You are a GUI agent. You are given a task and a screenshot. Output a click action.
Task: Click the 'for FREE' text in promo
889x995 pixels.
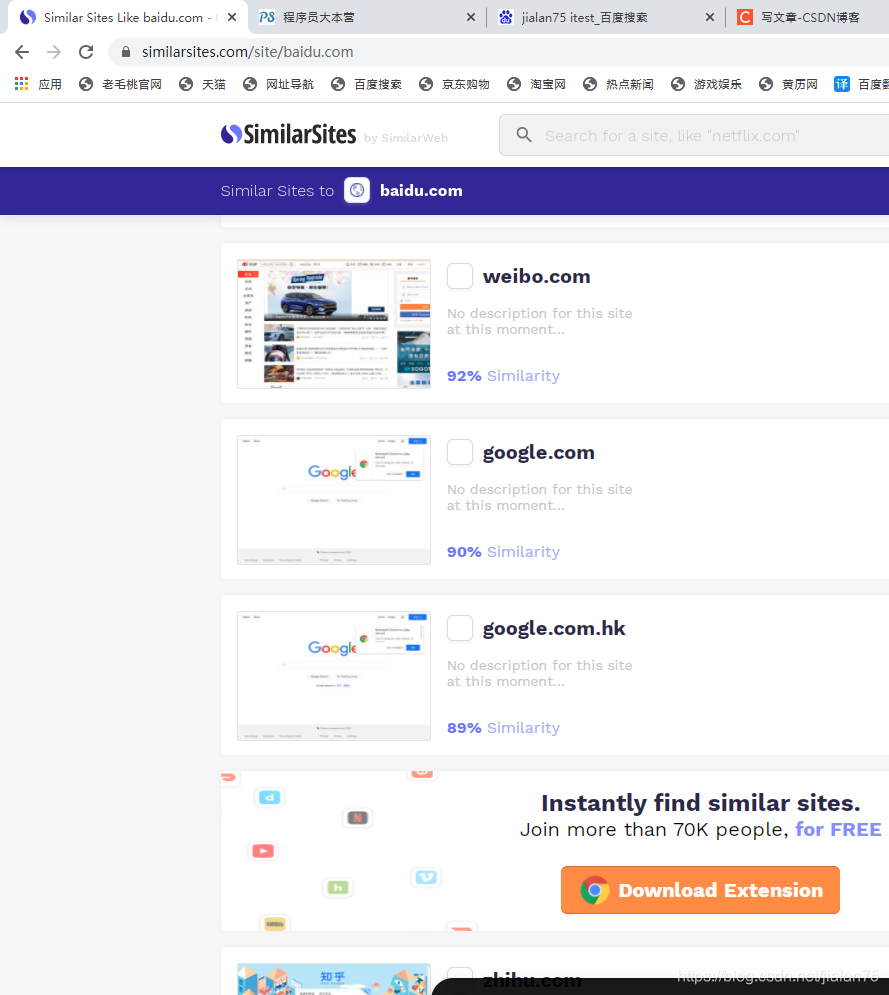(838, 829)
